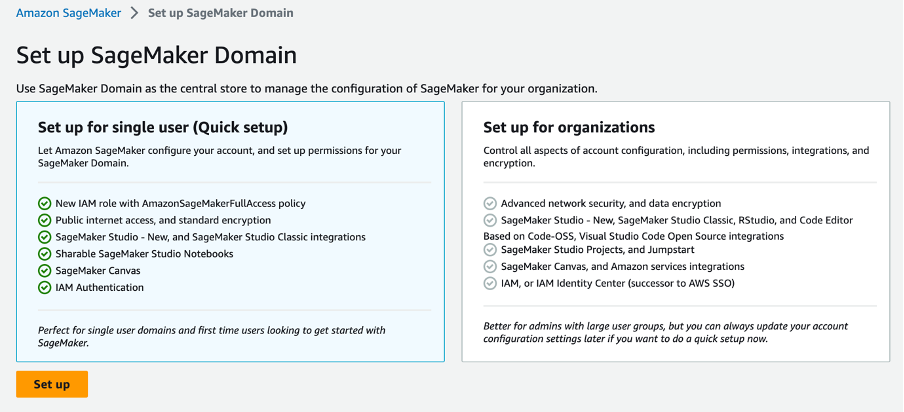Open the Amazon SageMaker breadcrumb link

pos(69,13)
